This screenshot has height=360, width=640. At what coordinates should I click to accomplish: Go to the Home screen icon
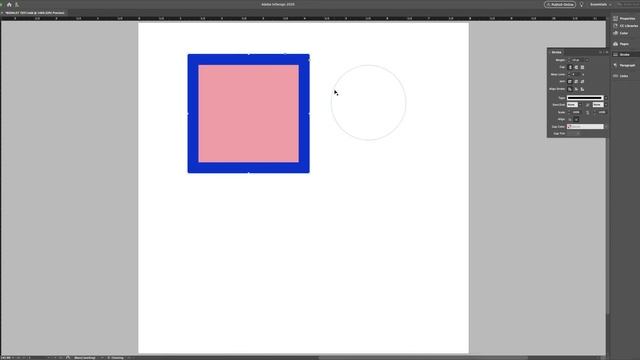coord(9,4)
